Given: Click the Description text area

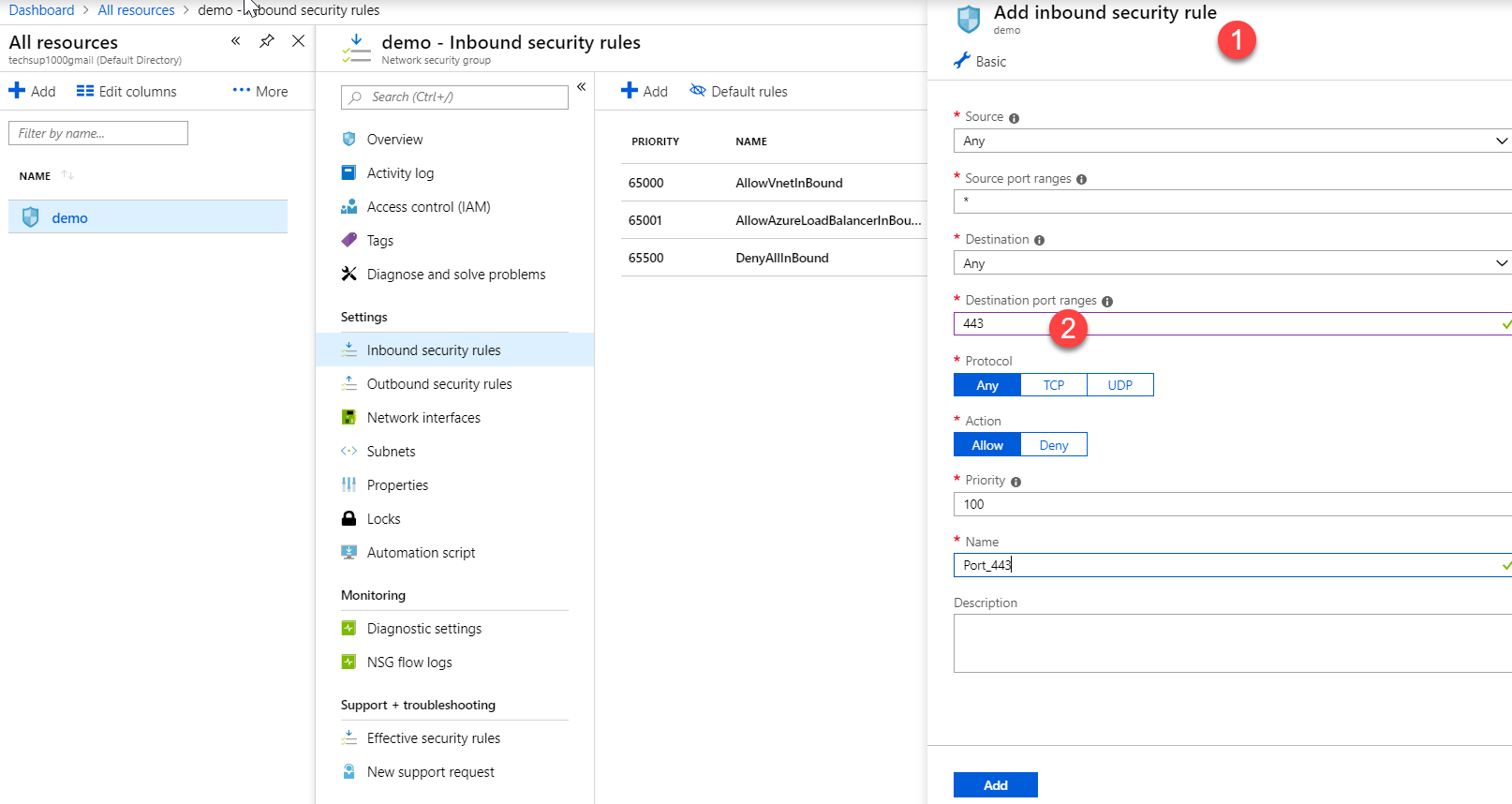Looking at the screenshot, I should (1233, 643).
